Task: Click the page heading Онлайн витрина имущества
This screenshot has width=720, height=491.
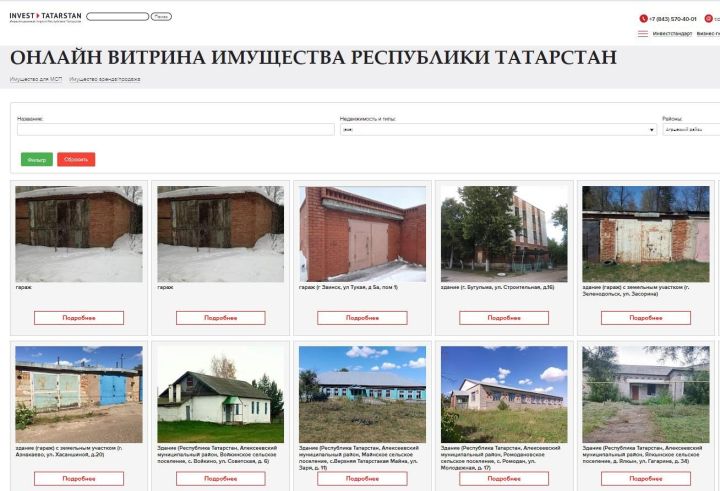Action: 313,57
